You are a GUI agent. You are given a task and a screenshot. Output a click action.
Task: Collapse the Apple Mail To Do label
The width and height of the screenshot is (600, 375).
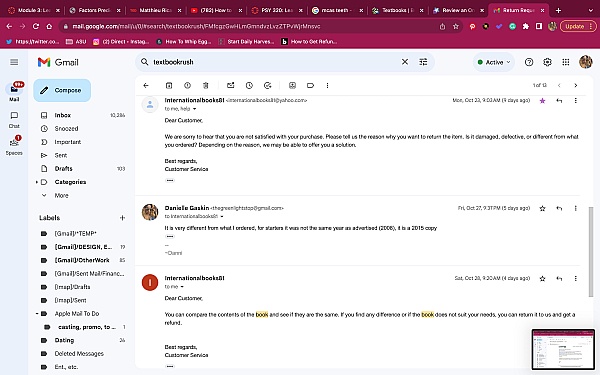coord(37,314)
